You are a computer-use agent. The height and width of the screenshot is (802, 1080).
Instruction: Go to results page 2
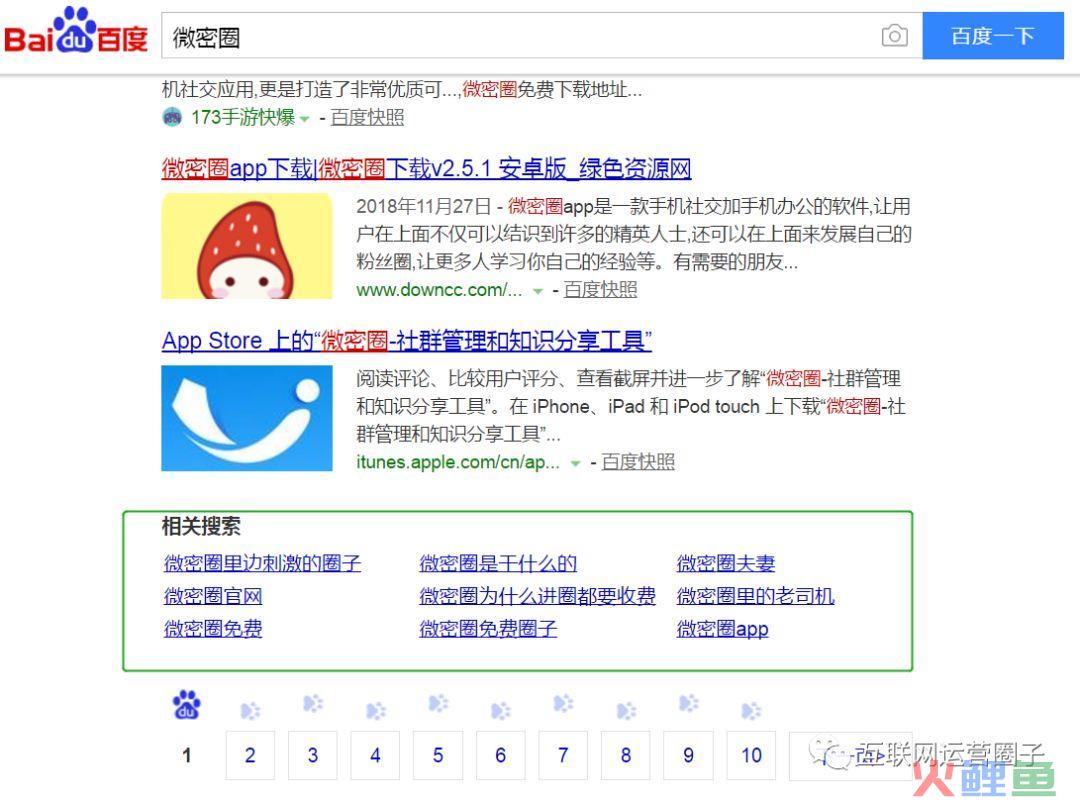[x=250, y=755]
